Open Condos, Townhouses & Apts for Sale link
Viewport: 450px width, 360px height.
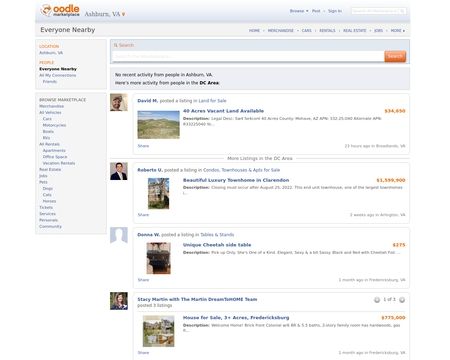click(241, 170)
